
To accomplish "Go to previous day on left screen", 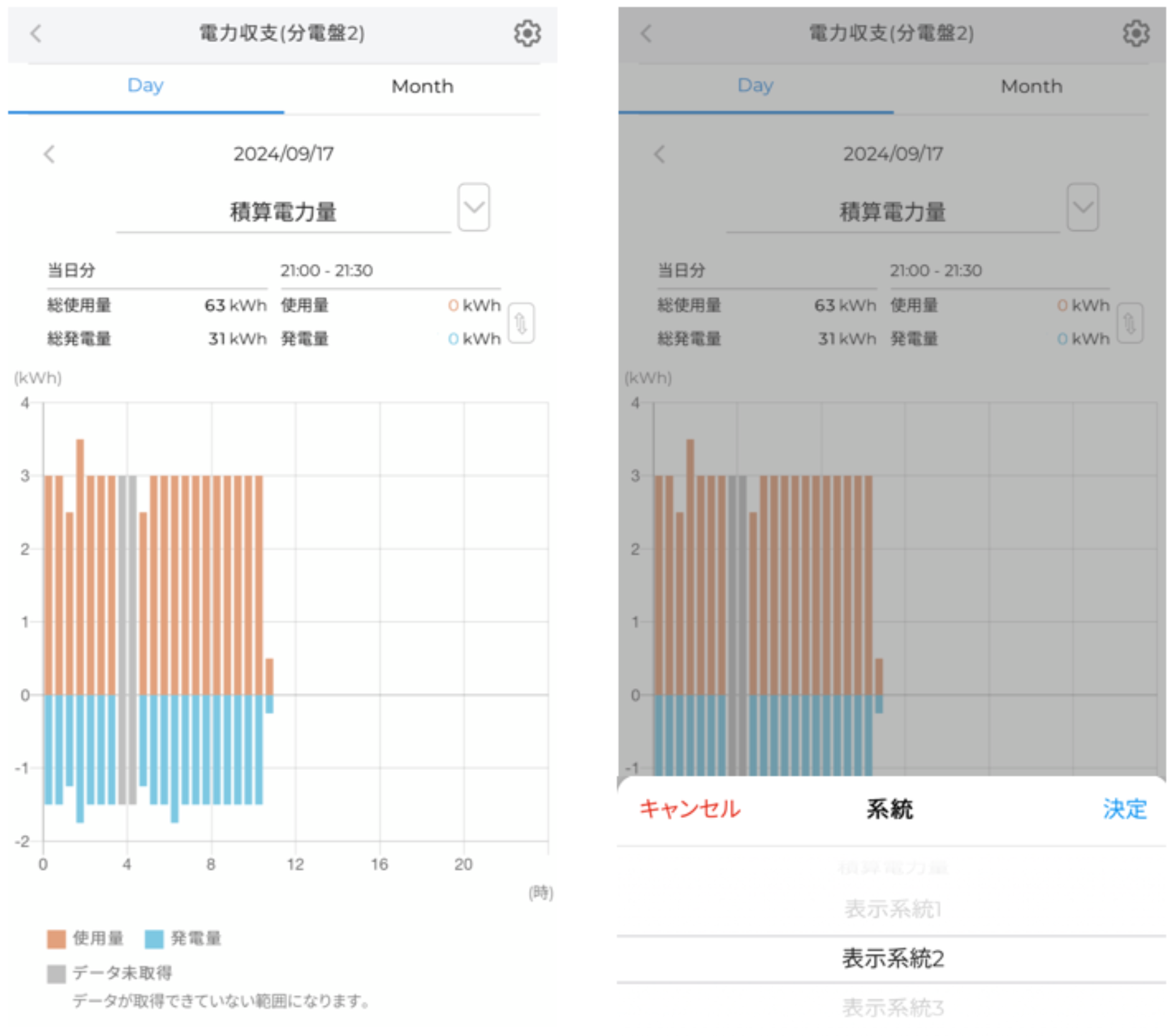I will [x=49, y=154].
